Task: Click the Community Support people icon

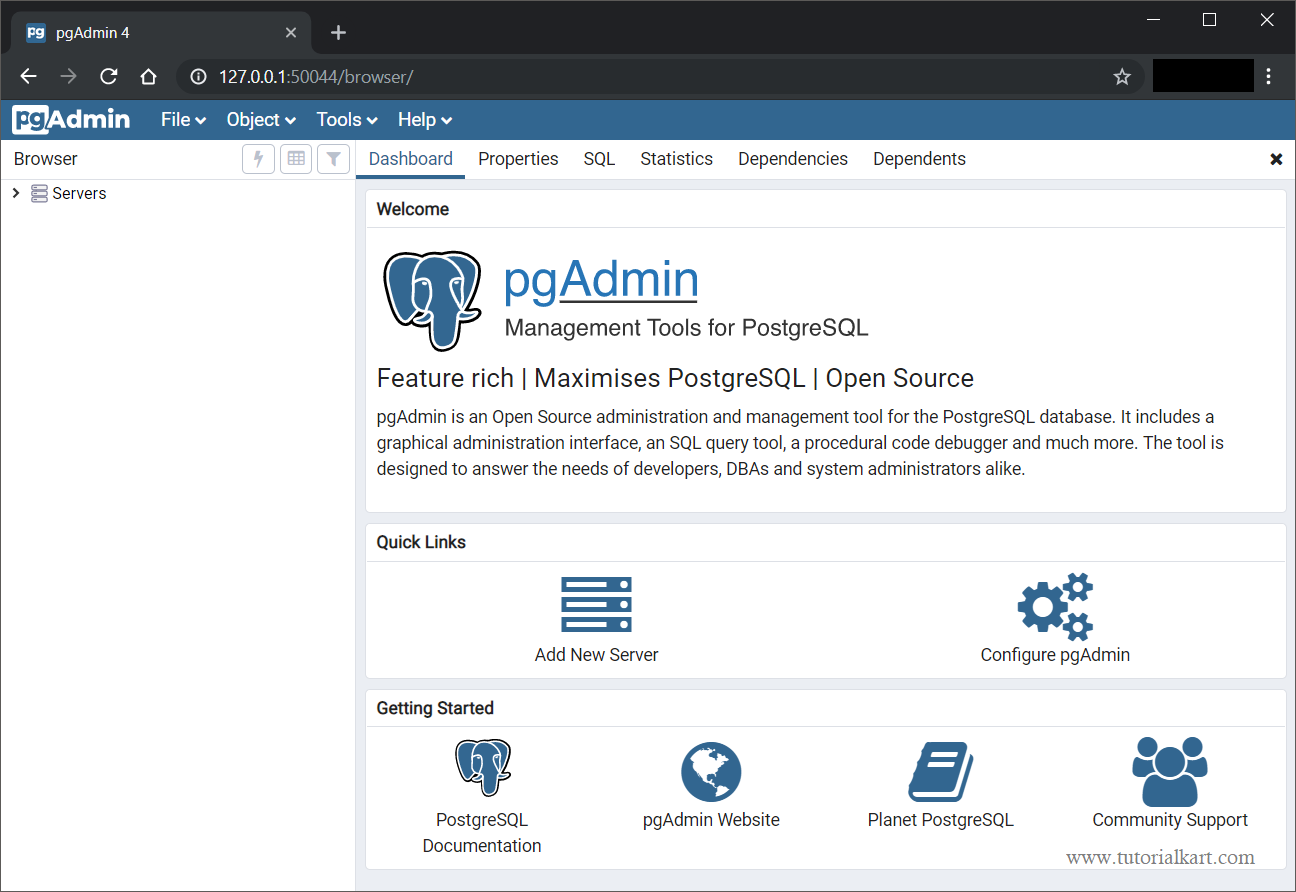Action: click(1170, 770)
